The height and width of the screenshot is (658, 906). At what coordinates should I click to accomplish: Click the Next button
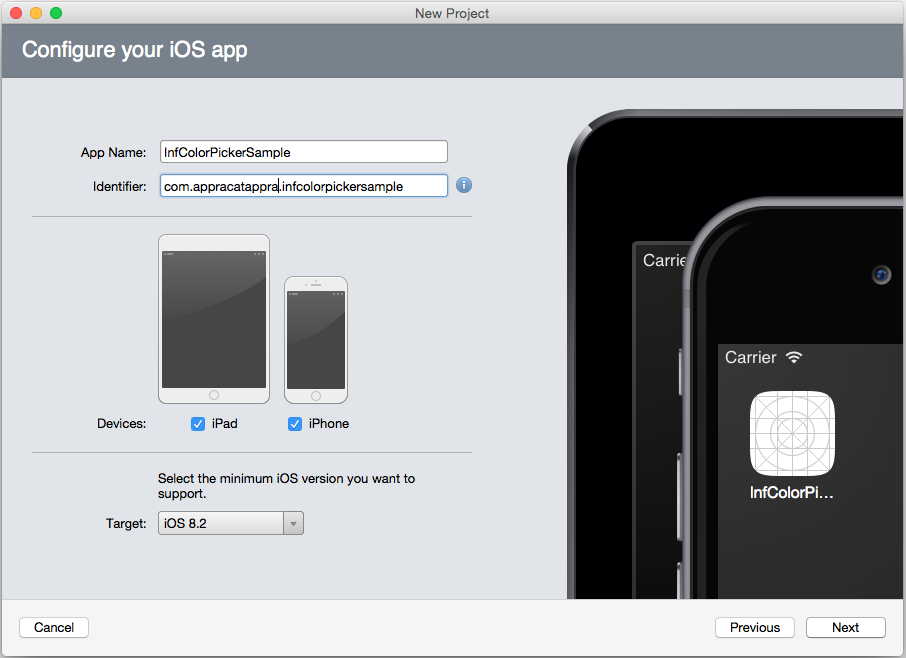[x=845, y=627]
